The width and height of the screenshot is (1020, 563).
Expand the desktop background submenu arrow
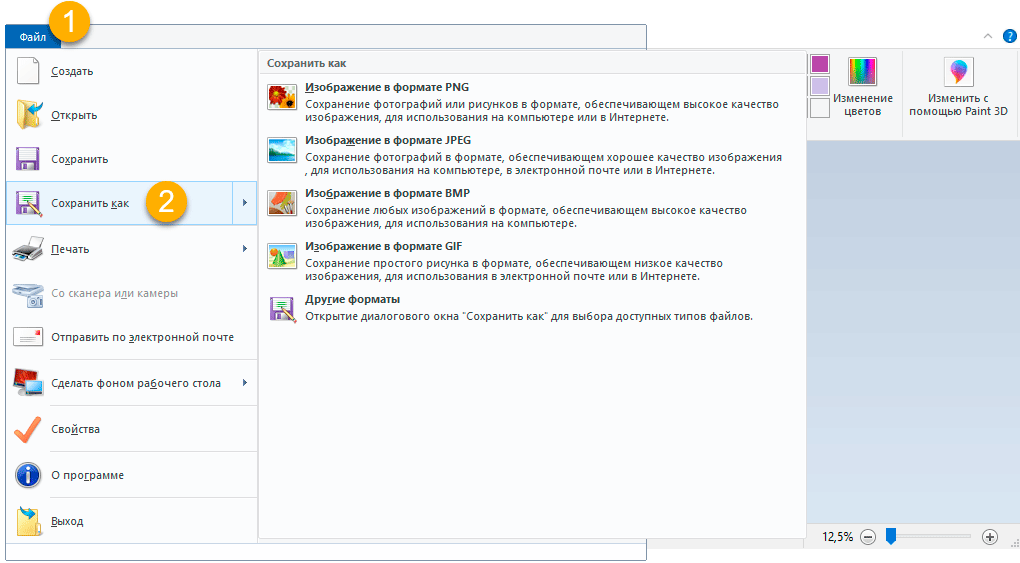pyautogui.click(x=245, y=383)
